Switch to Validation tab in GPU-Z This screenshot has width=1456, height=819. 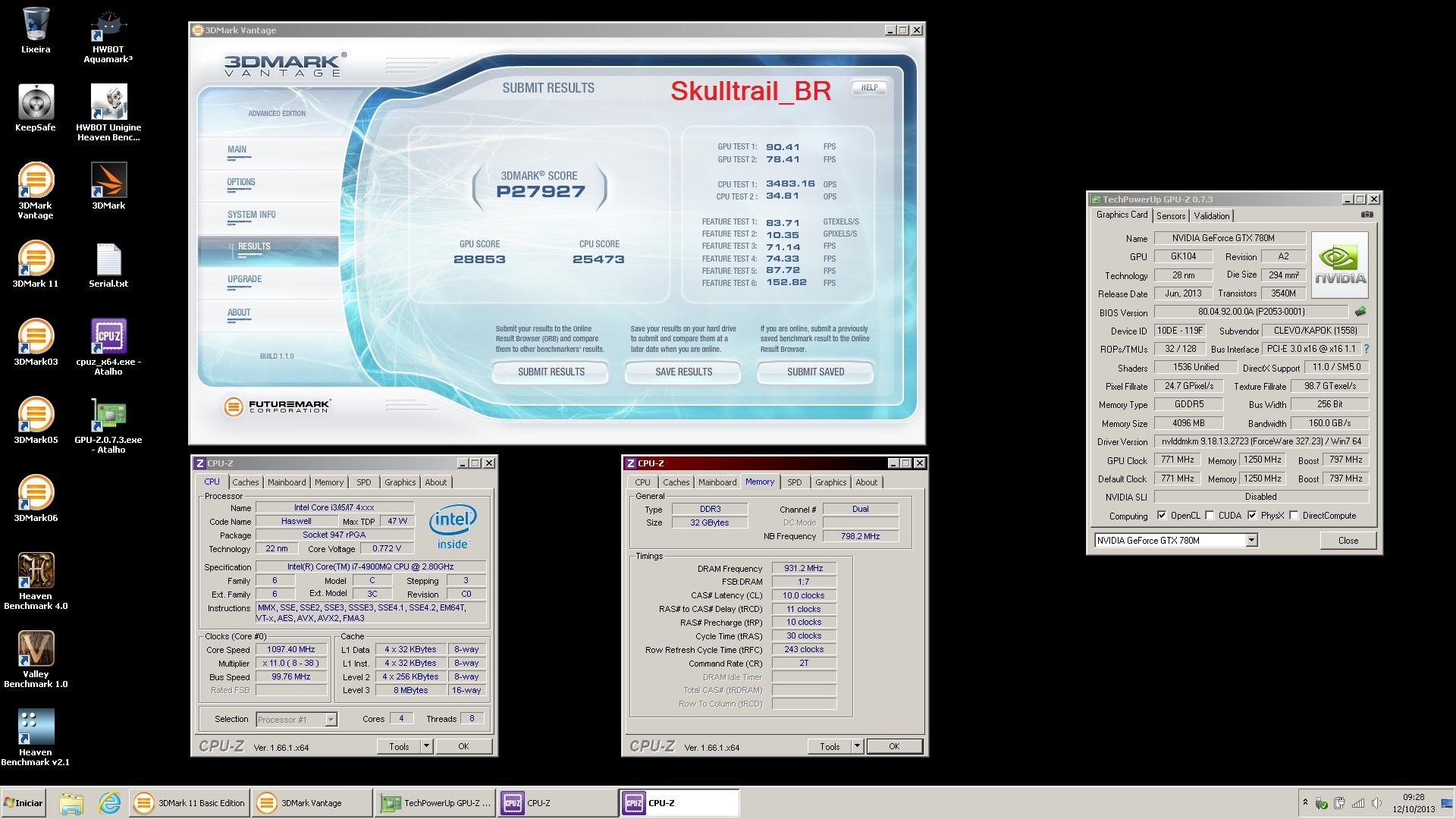(x=1211, y=216)
